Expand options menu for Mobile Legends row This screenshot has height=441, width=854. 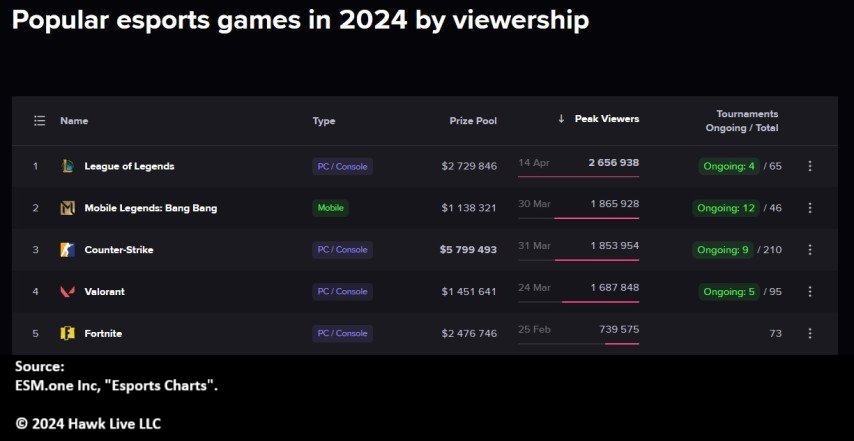click(x=810, y=208)
